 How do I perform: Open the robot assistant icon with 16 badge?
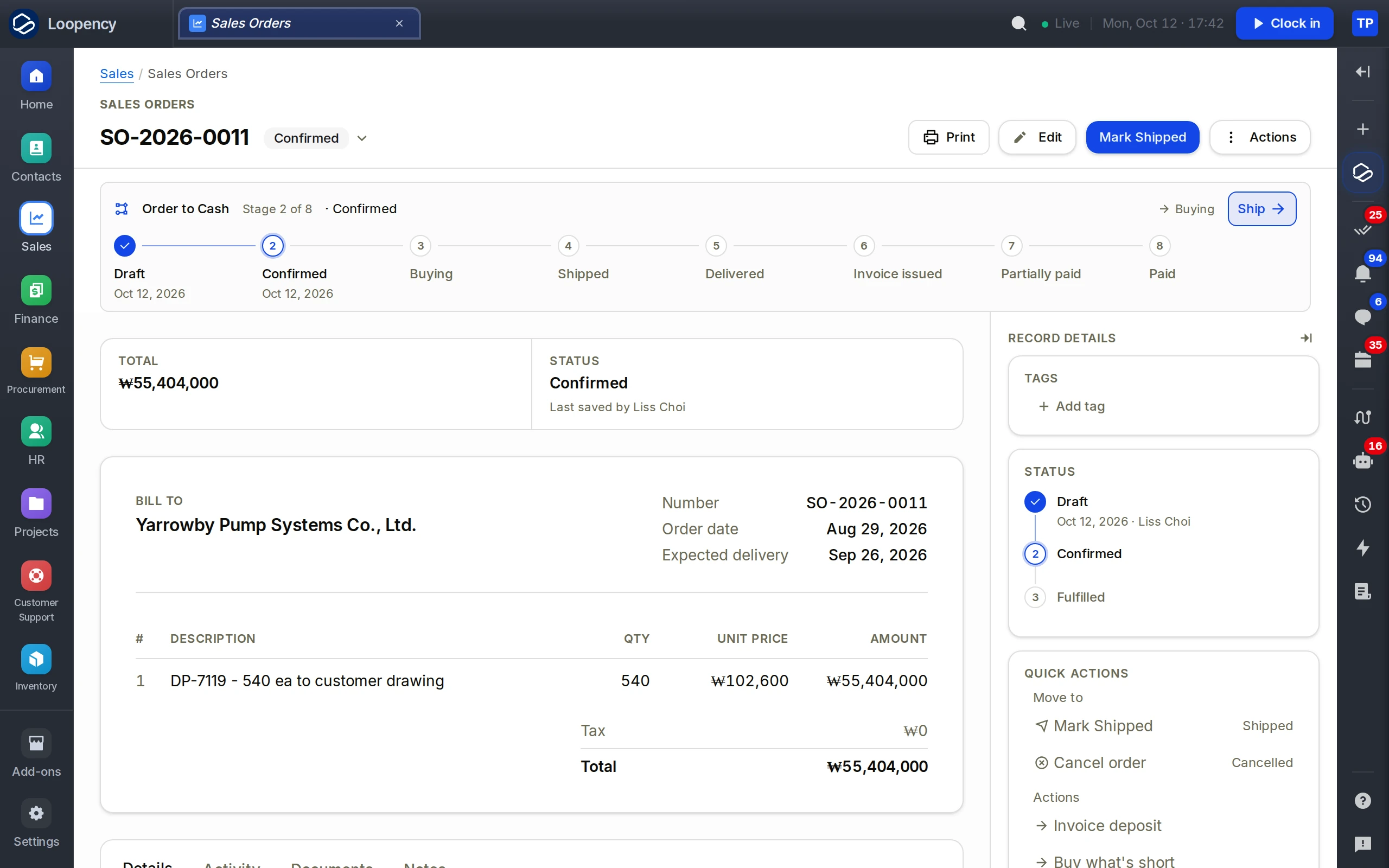point(1362,461)
